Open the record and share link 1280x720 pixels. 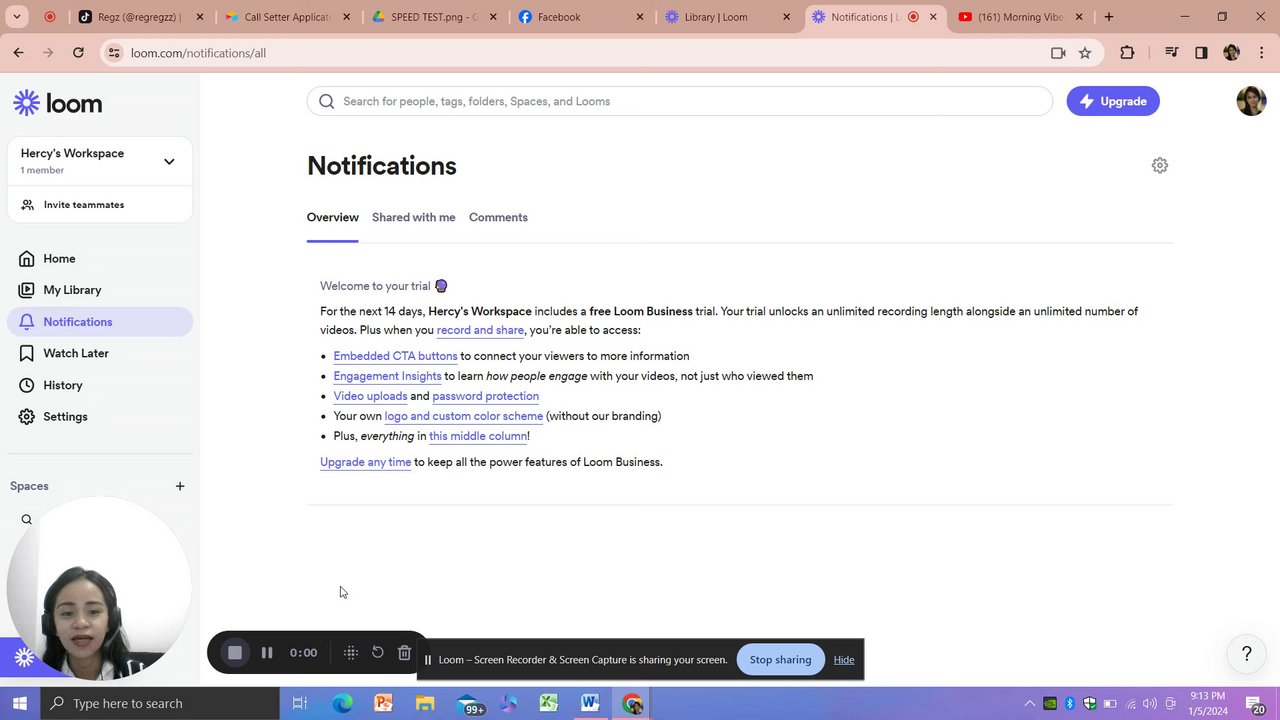pos(480,330)
